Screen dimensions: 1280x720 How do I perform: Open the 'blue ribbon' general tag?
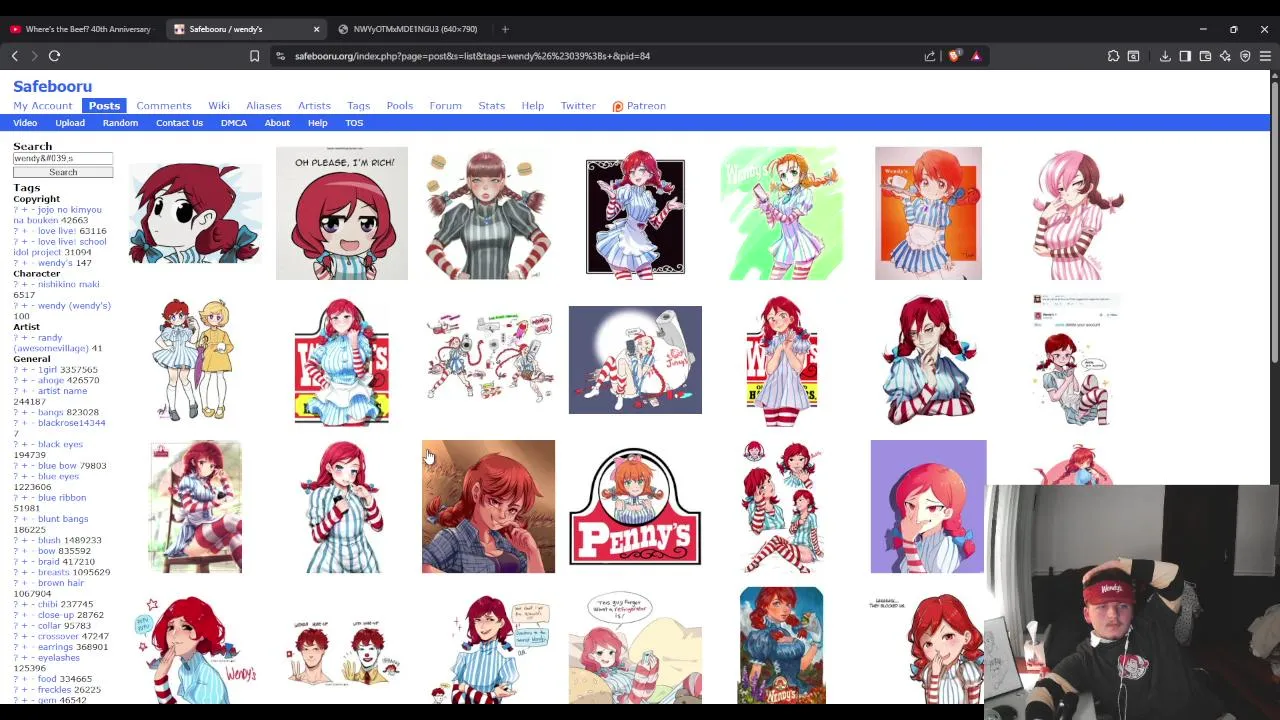[62, 498]
